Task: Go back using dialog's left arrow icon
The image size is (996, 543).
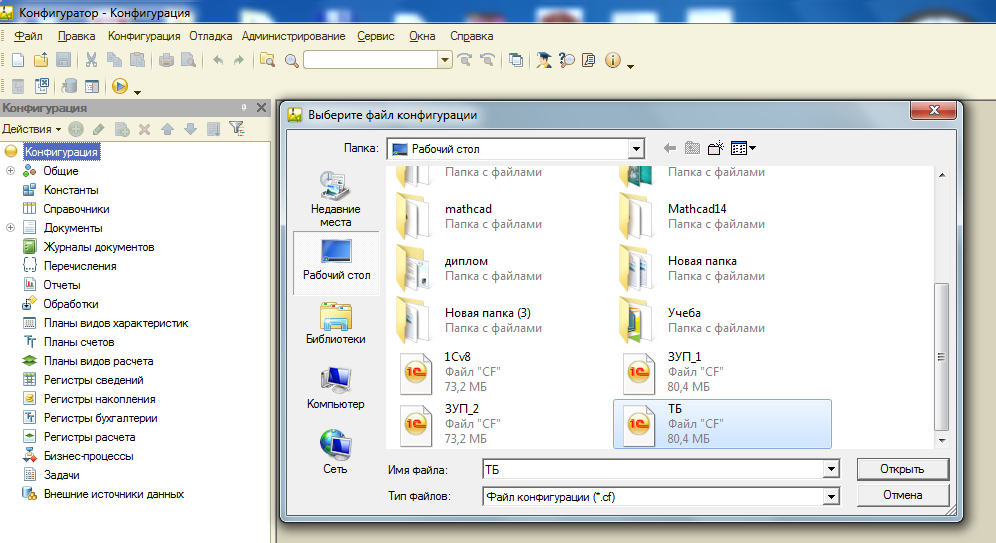Action: point(670,148)
